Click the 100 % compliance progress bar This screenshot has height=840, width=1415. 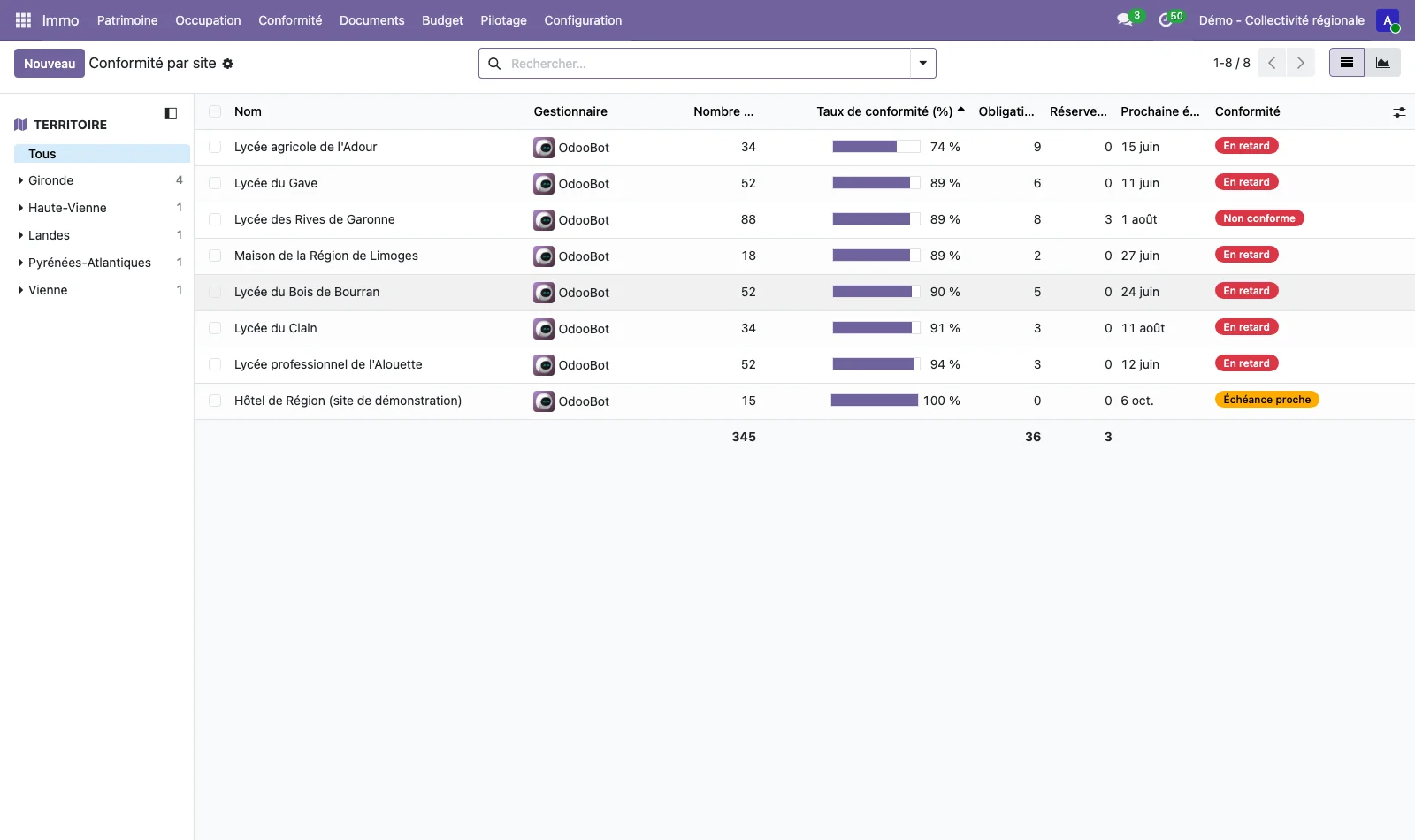[x=875, y=401]
